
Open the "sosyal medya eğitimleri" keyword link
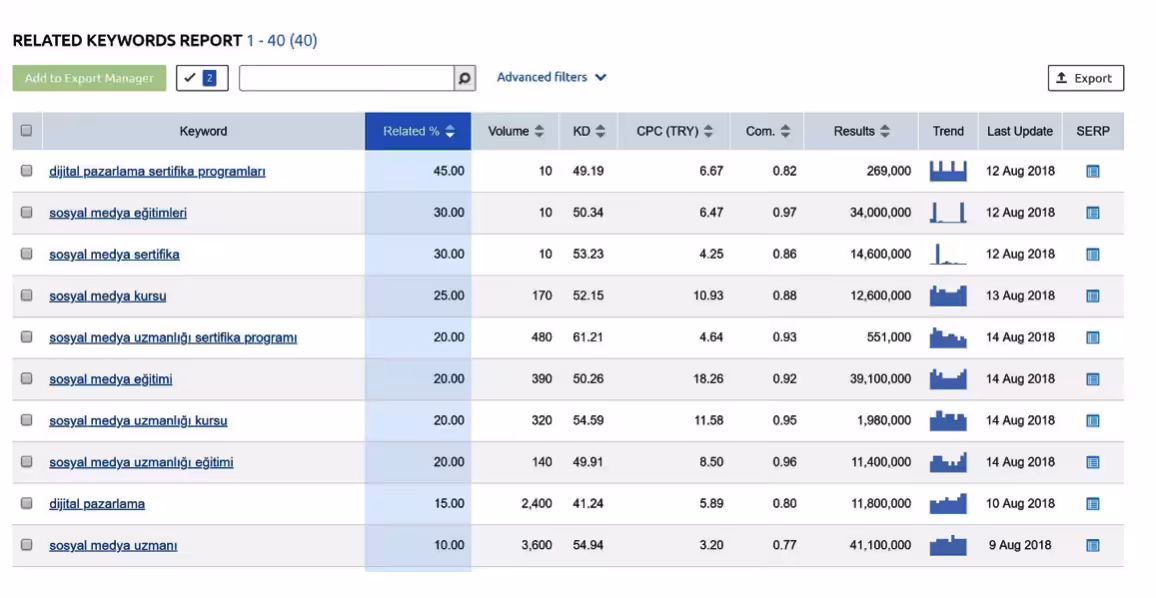[x=116, y=212]
